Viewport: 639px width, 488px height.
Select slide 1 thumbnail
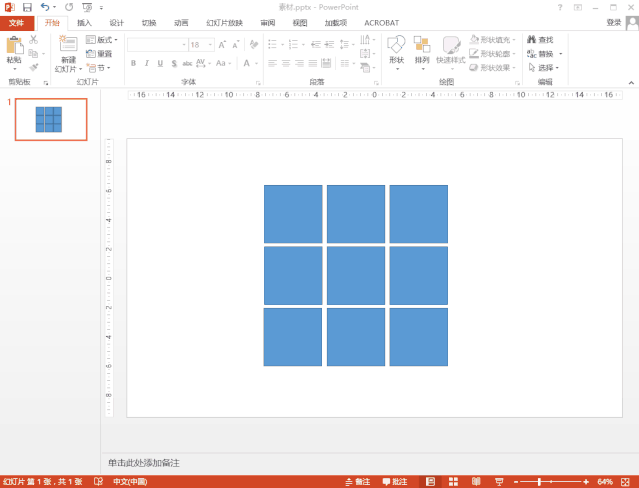click(51, 119)
